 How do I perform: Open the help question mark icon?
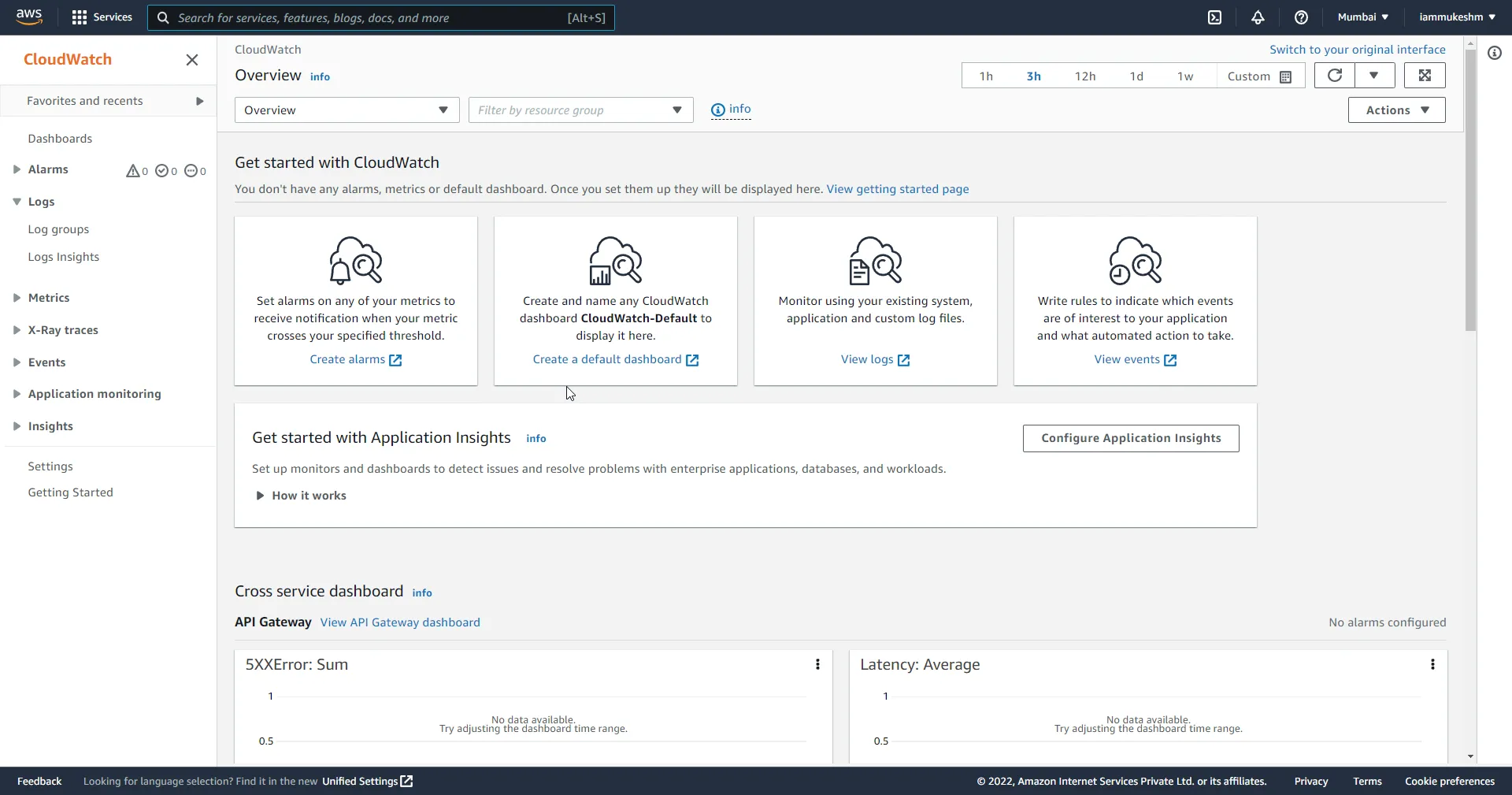click(x=1301, y=17)
